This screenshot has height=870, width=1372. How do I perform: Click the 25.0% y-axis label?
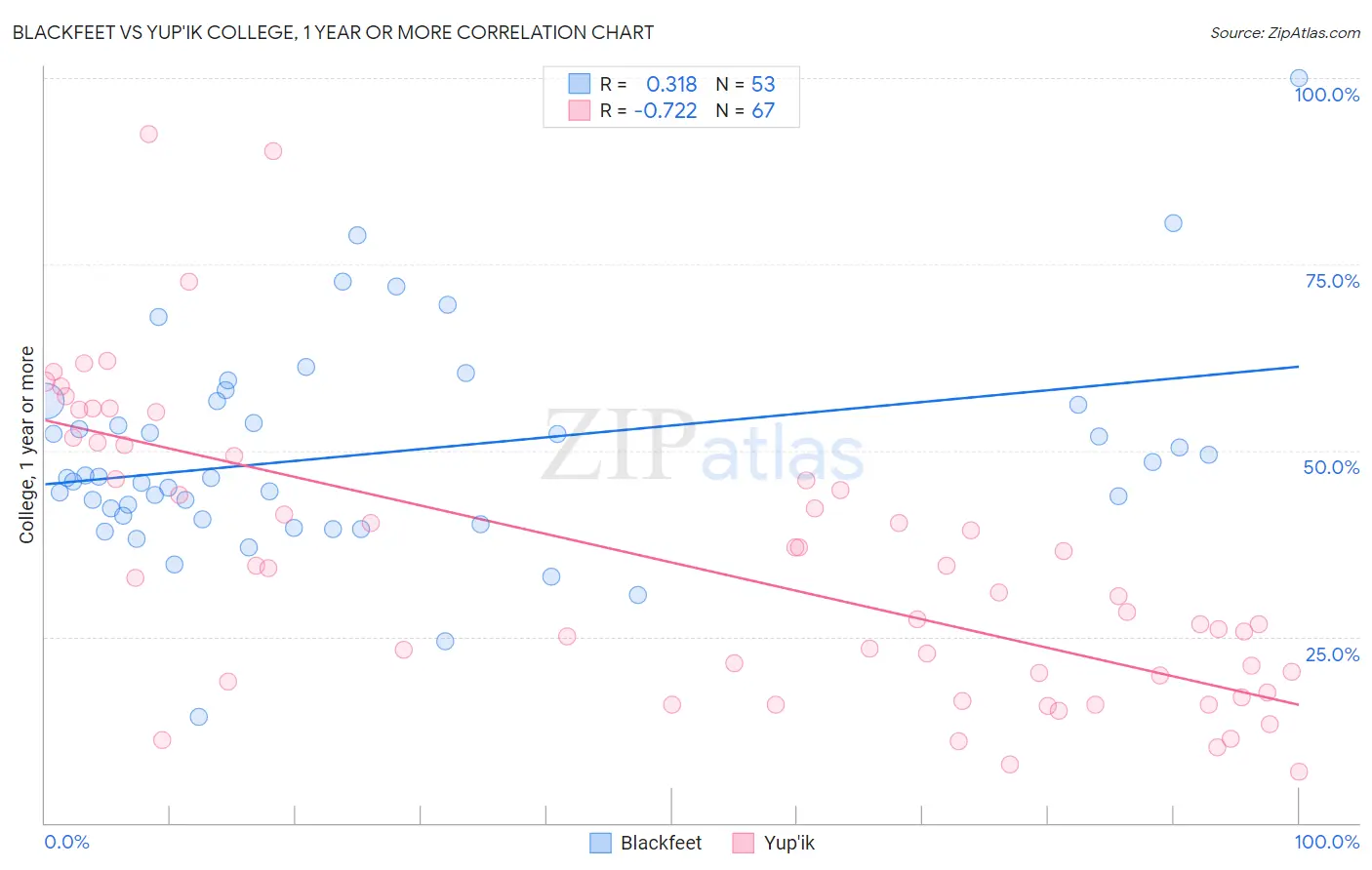(1332, 654)
